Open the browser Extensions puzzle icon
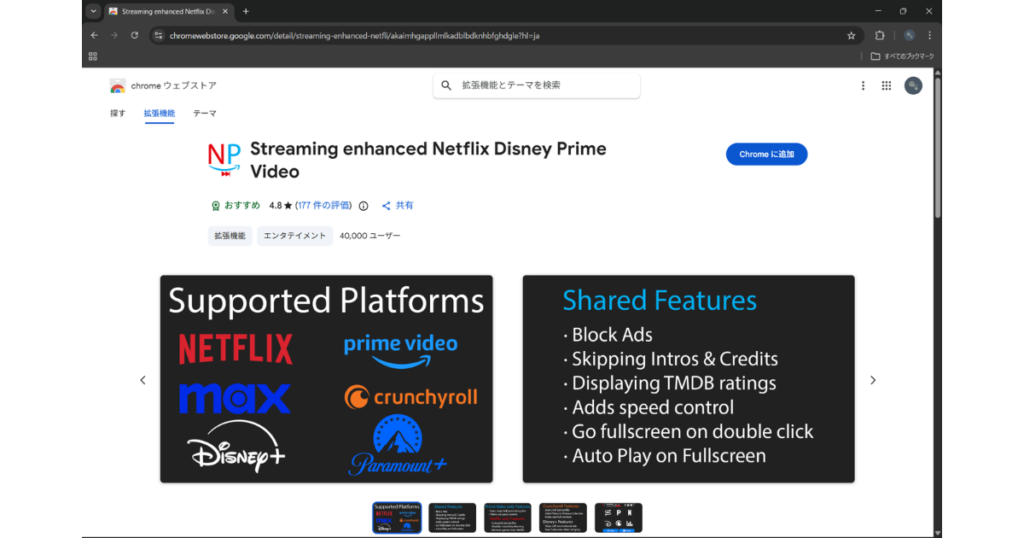The image size is (1024, 538). [x=880, y=35]
